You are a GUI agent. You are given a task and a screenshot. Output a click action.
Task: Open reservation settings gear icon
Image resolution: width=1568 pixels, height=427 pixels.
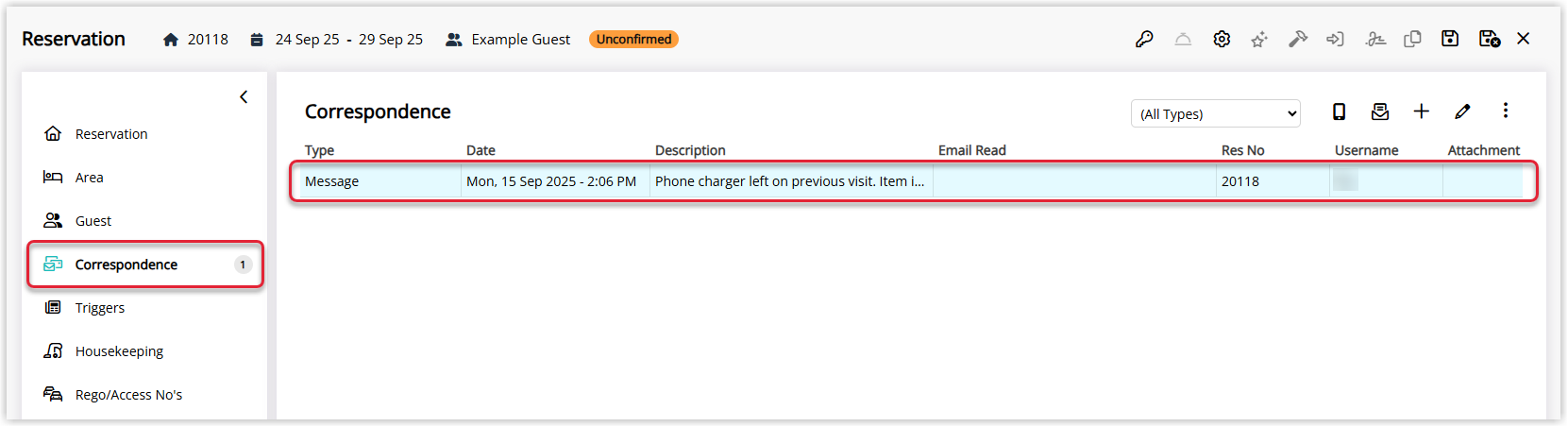(1222, 39)
